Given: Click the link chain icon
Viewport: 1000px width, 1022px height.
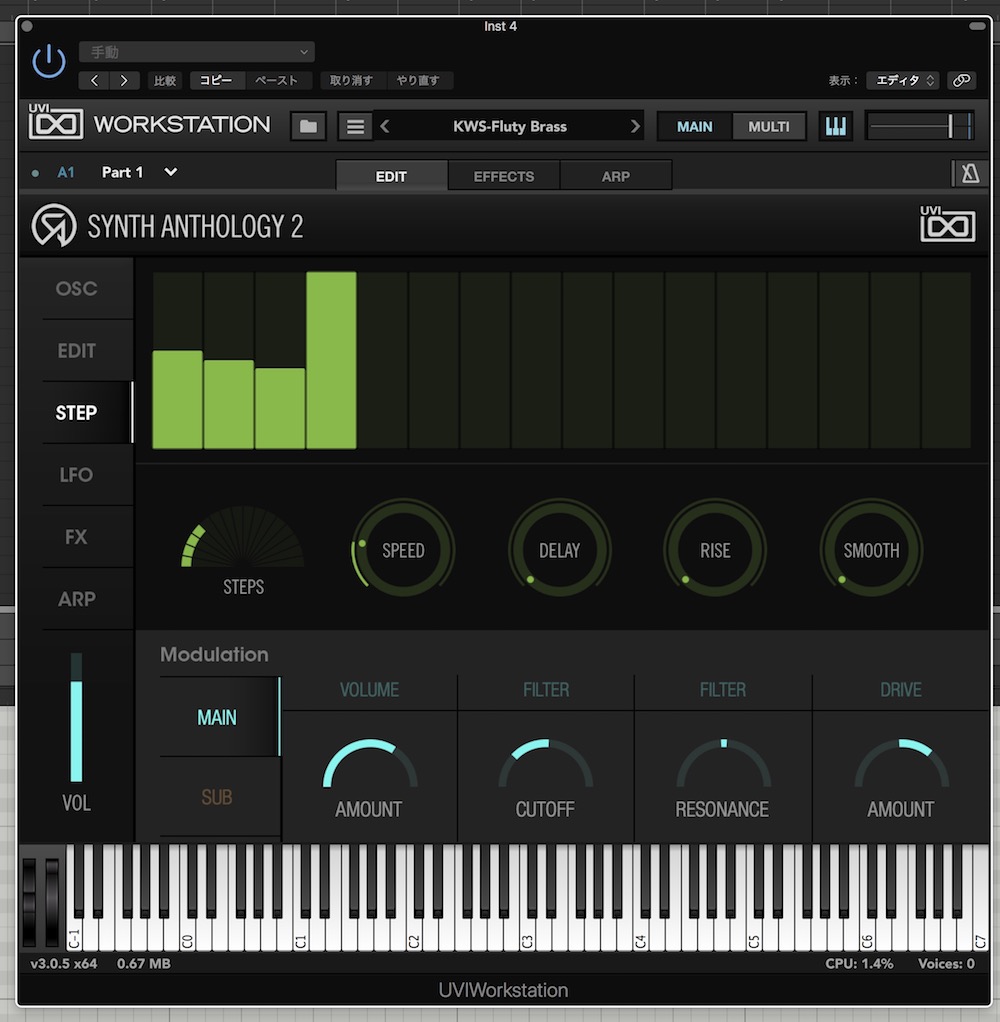Looking at the screenshot, I should click(x=961, y=81).
